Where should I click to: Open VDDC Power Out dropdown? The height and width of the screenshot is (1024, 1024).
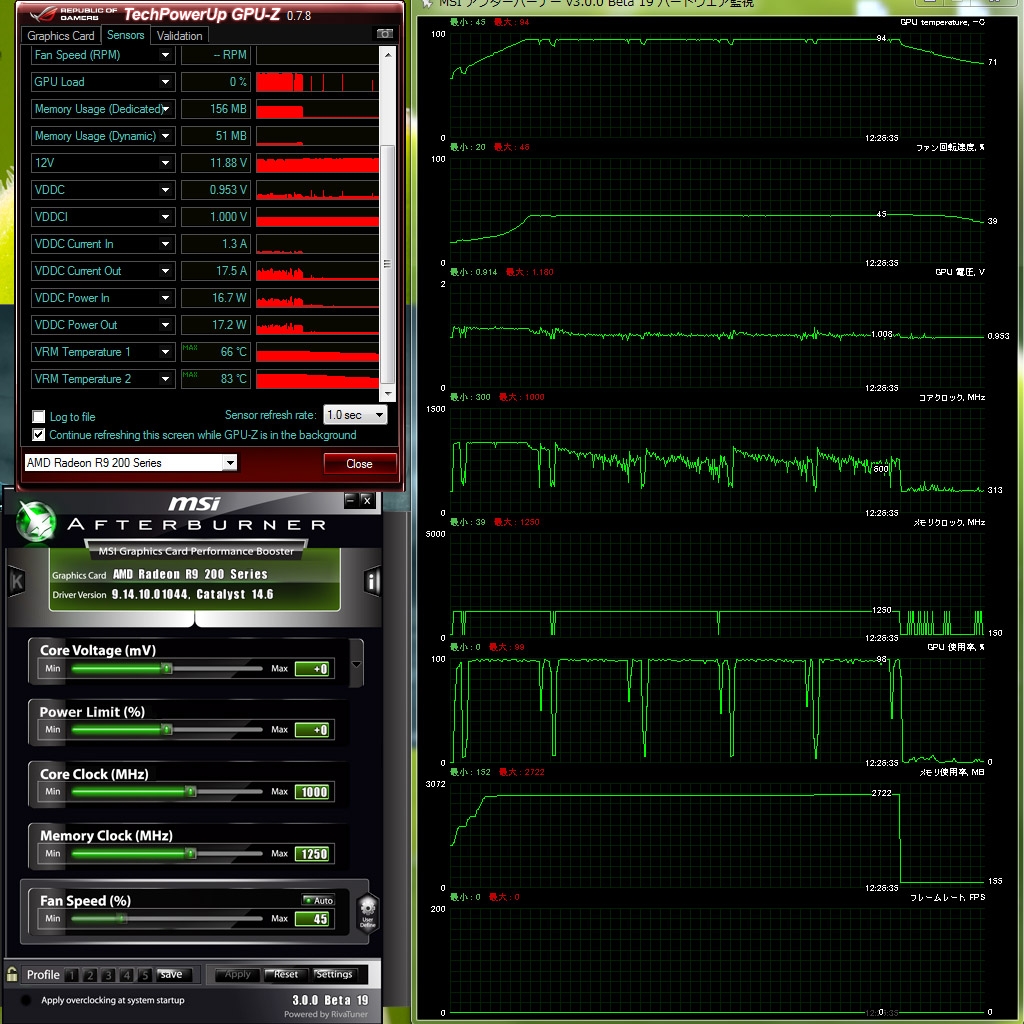tap(165, 325)
